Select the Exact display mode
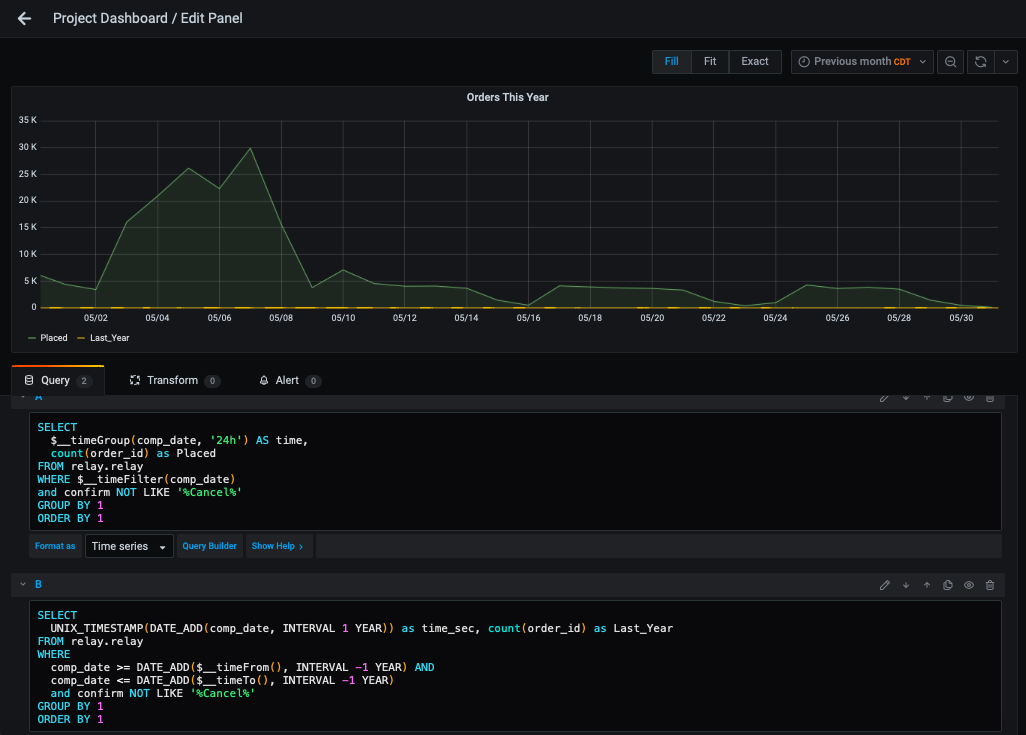This screenshot has height=735, width=1026. (755, 62)
